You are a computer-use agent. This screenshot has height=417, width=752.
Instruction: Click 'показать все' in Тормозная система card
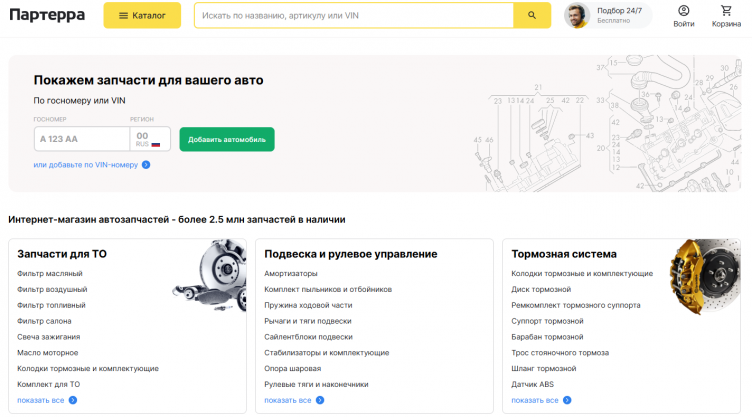[535, 400]
